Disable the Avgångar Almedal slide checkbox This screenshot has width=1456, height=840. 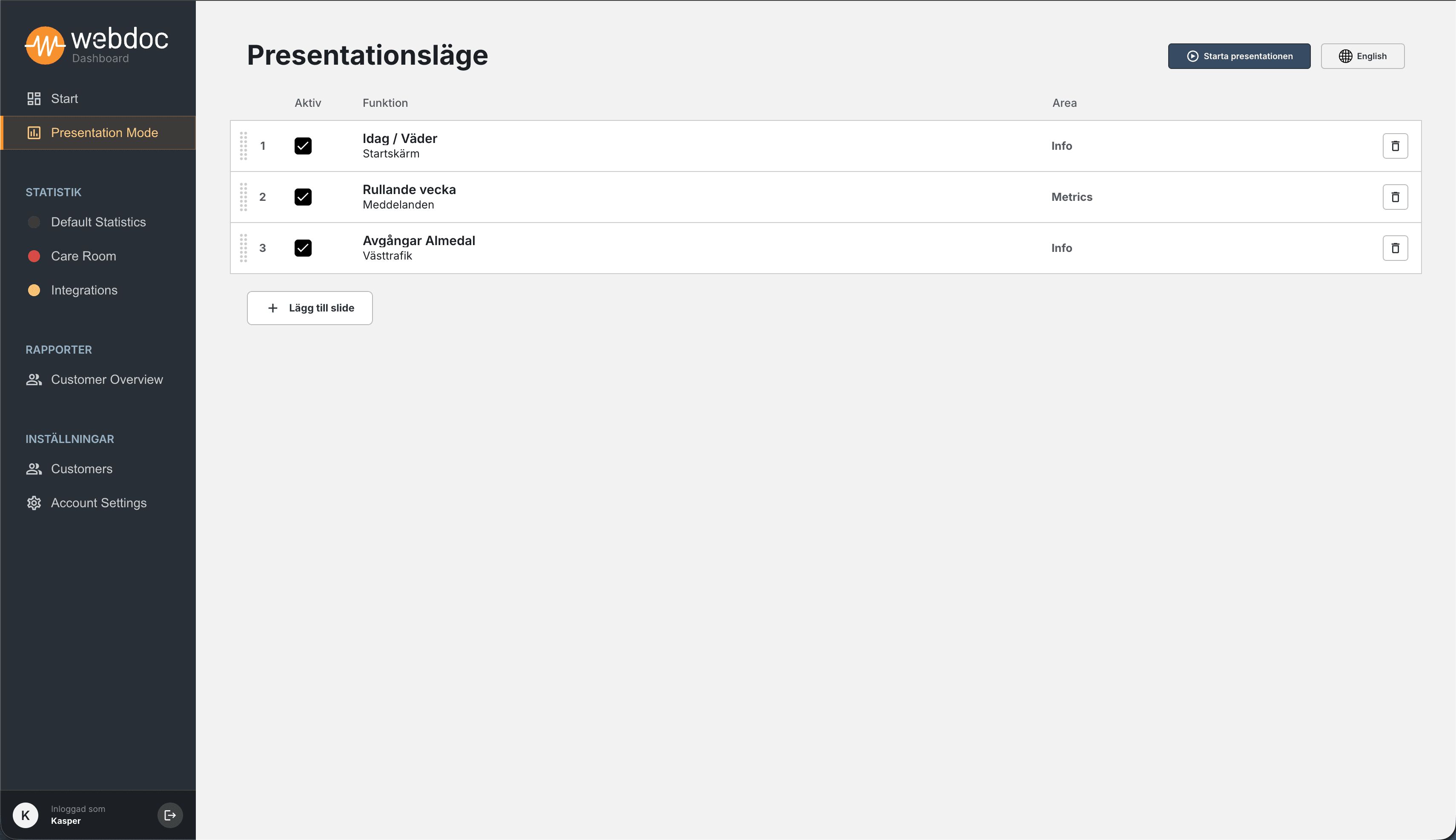pyautogui.click(x=303, y=248)
